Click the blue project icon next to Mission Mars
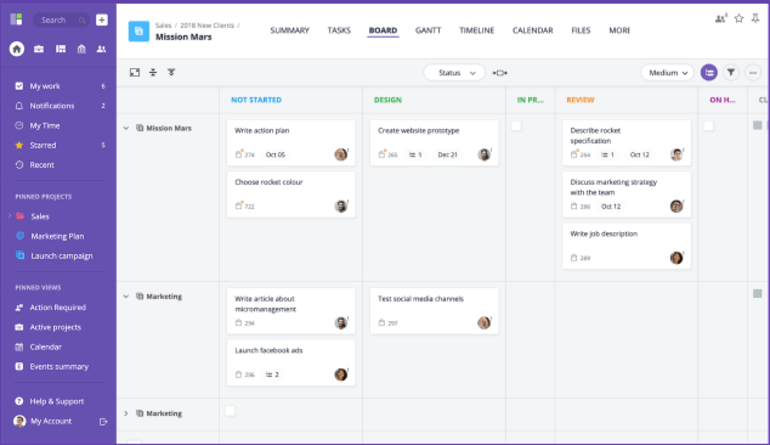The width and height of the screenshot is (770, 445). tap(138, 31)
